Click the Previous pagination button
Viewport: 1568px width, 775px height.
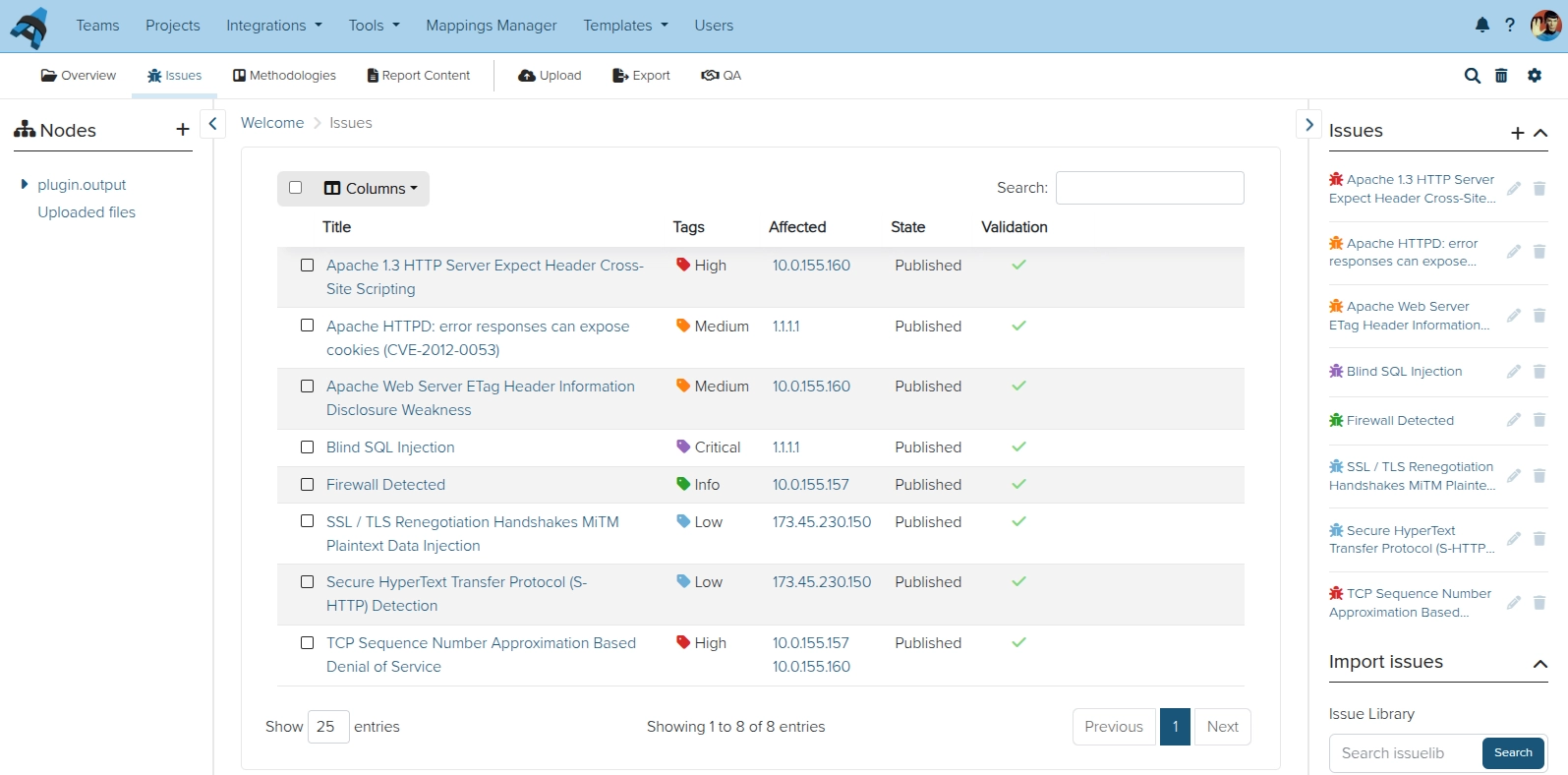[1114, 727]
